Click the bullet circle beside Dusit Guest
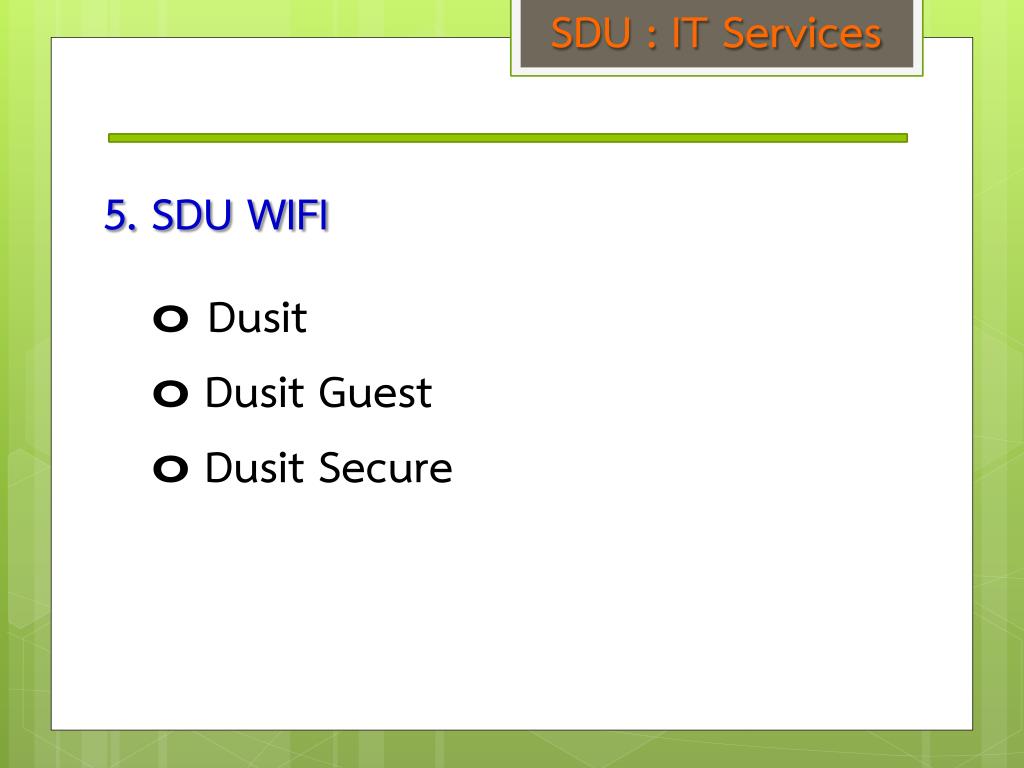Screen dimensions: 1024x768 (170, 394)
